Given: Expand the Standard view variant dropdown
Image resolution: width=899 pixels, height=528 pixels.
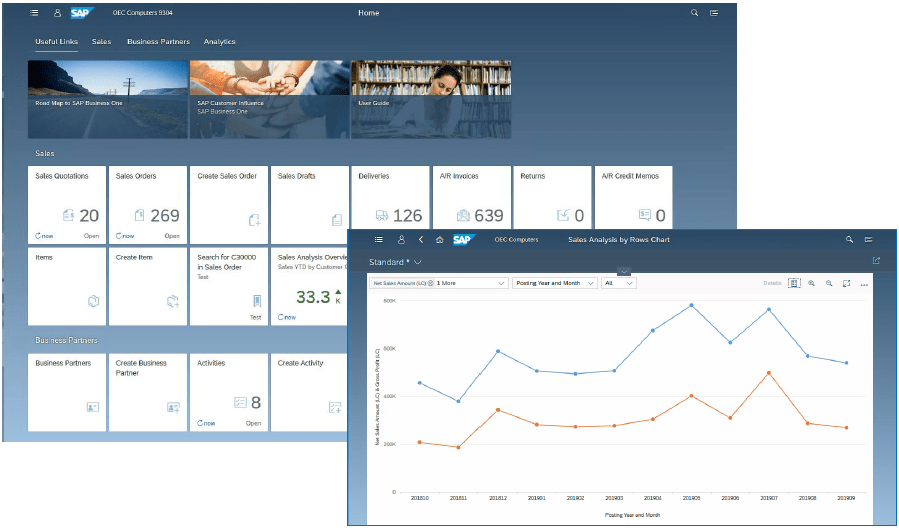Looking at the screenshot, I should (x=418, y=262).
